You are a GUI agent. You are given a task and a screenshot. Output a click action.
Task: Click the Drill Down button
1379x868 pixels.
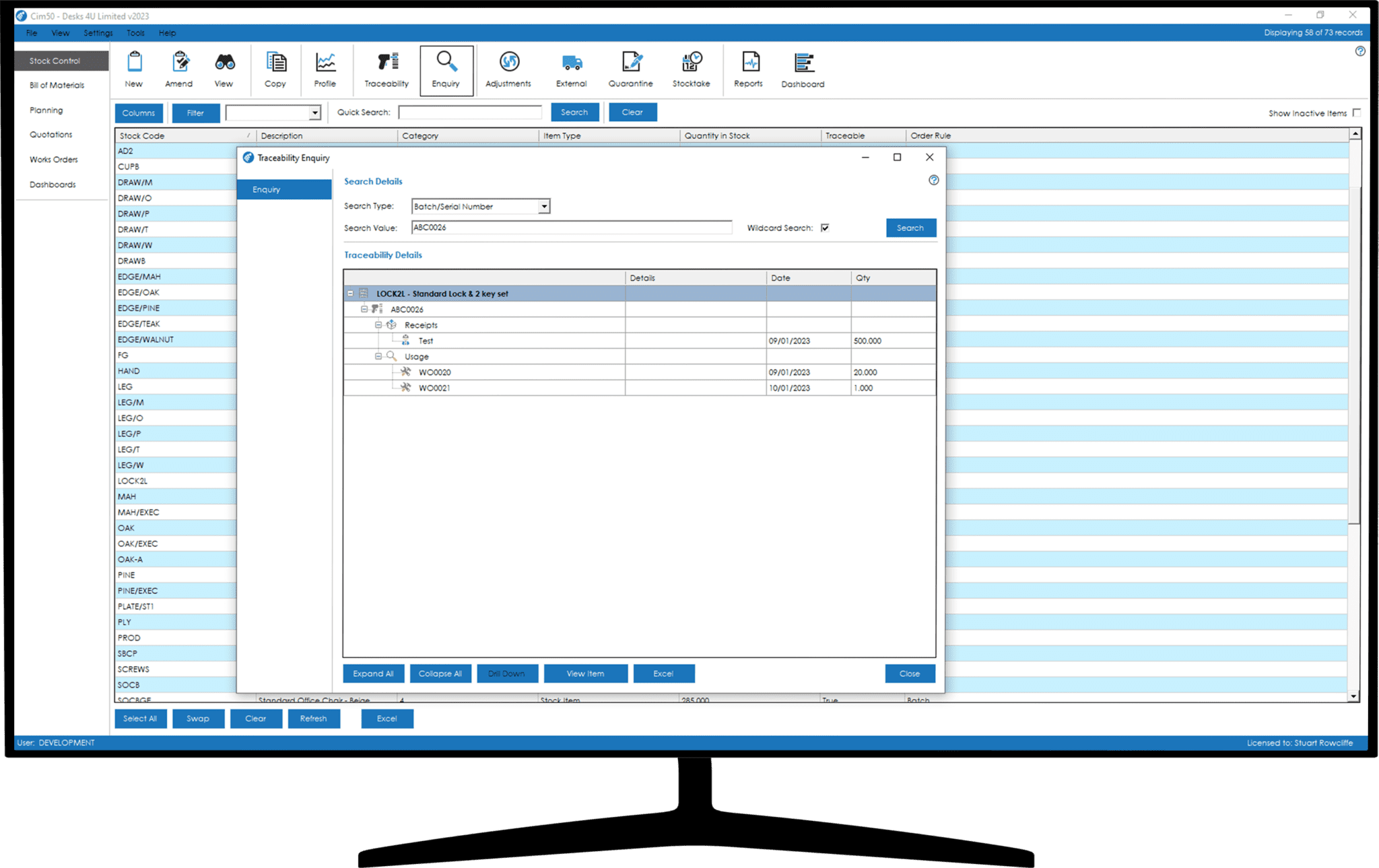[507, 673]
